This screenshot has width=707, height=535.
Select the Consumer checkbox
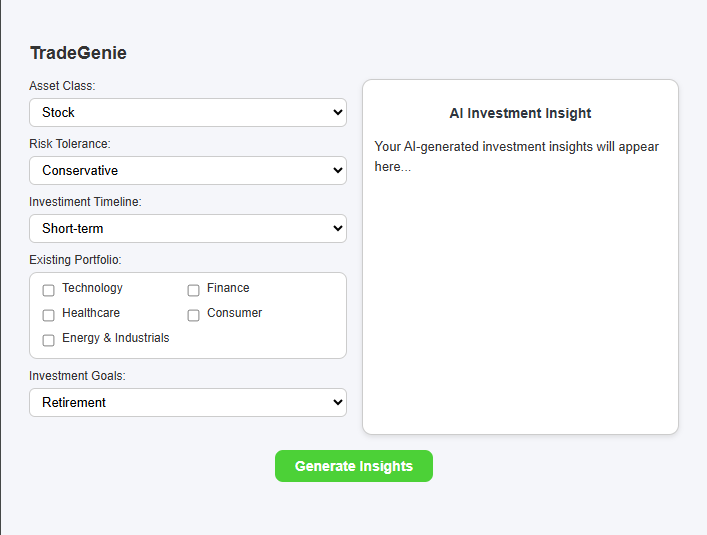click(x=194, y=315)
